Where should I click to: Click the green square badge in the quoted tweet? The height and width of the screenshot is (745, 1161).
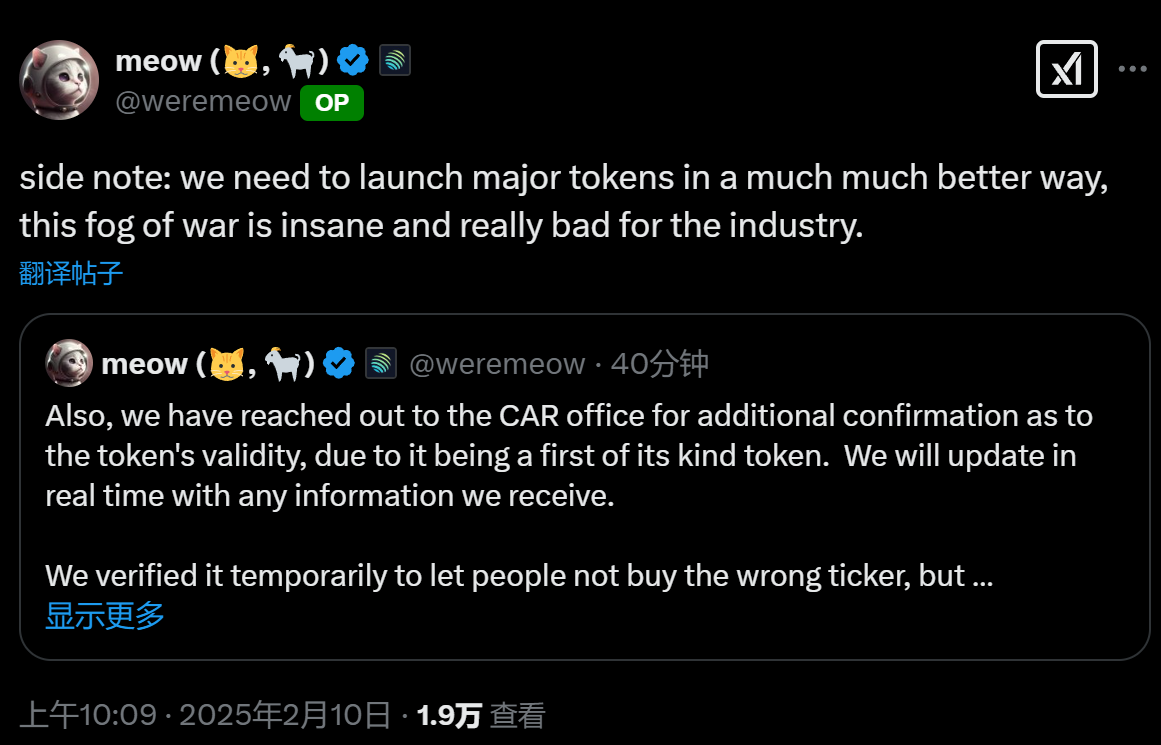click(x=379, y=363)
